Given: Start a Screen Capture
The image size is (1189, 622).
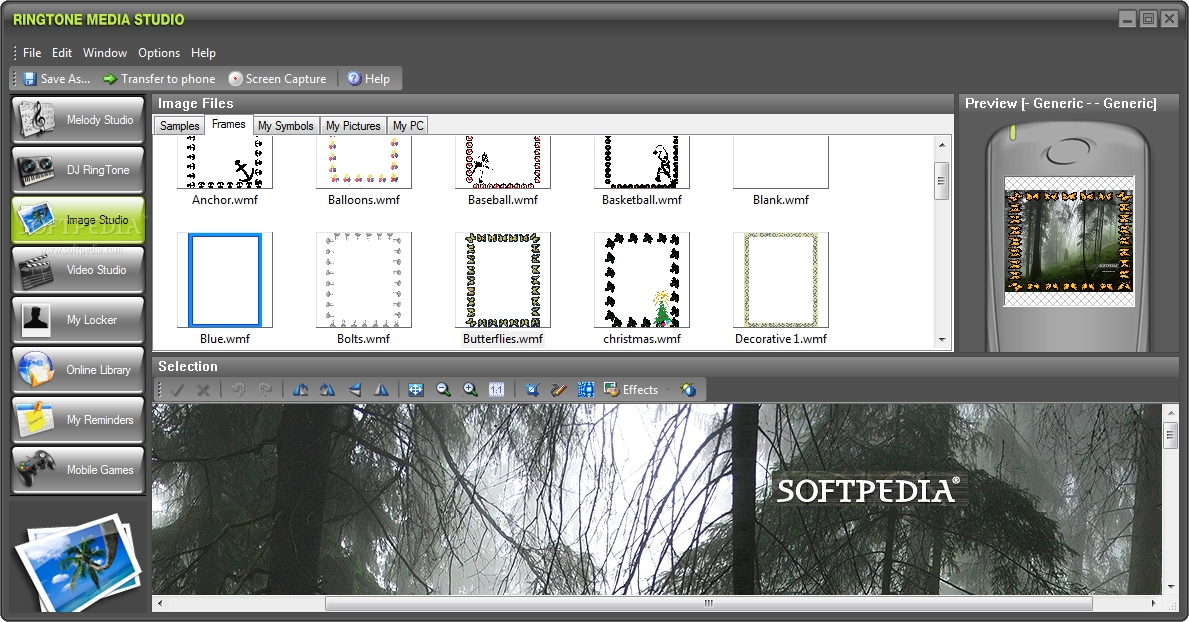Looking at the screenshot, I should click(x=278, y=79).
